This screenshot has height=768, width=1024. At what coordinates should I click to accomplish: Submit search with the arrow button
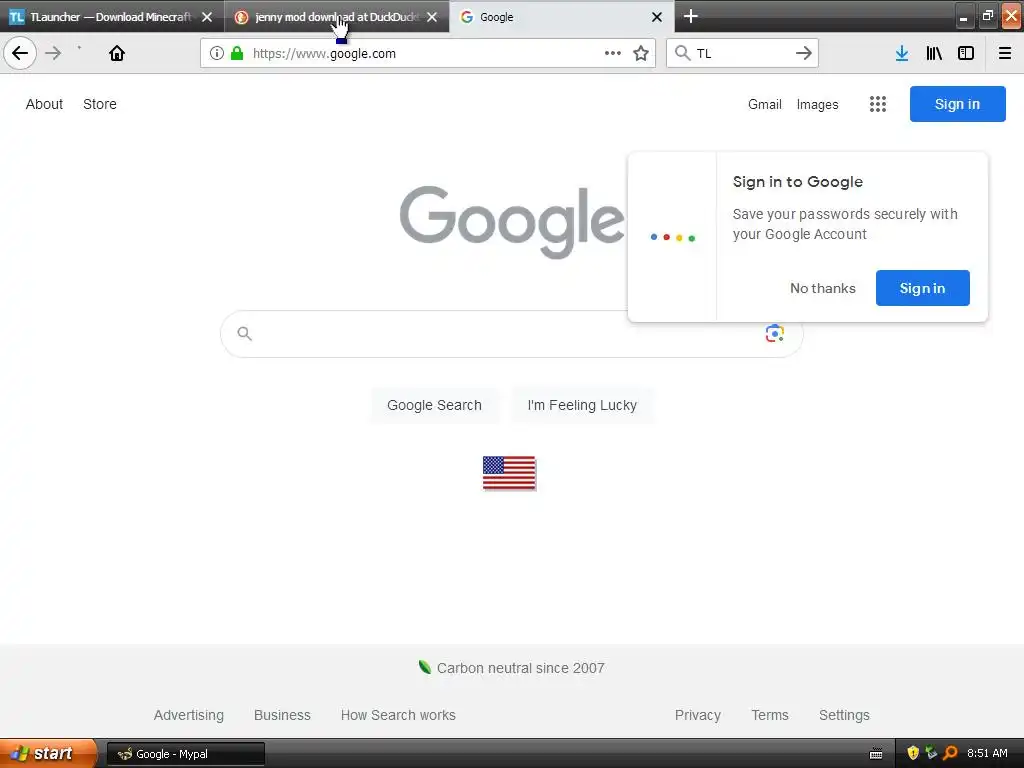(x=804, y=53)
